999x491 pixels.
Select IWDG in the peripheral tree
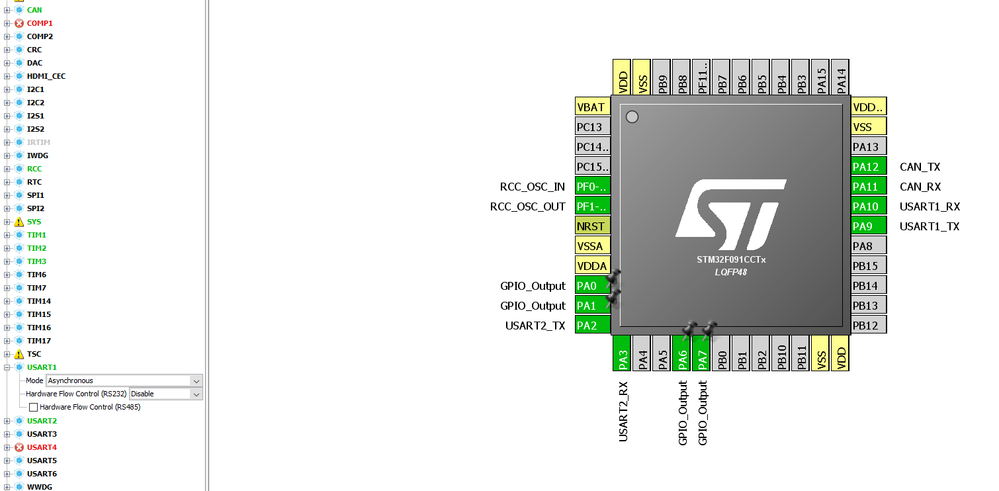pyautogui.click(x=37, y=155)
